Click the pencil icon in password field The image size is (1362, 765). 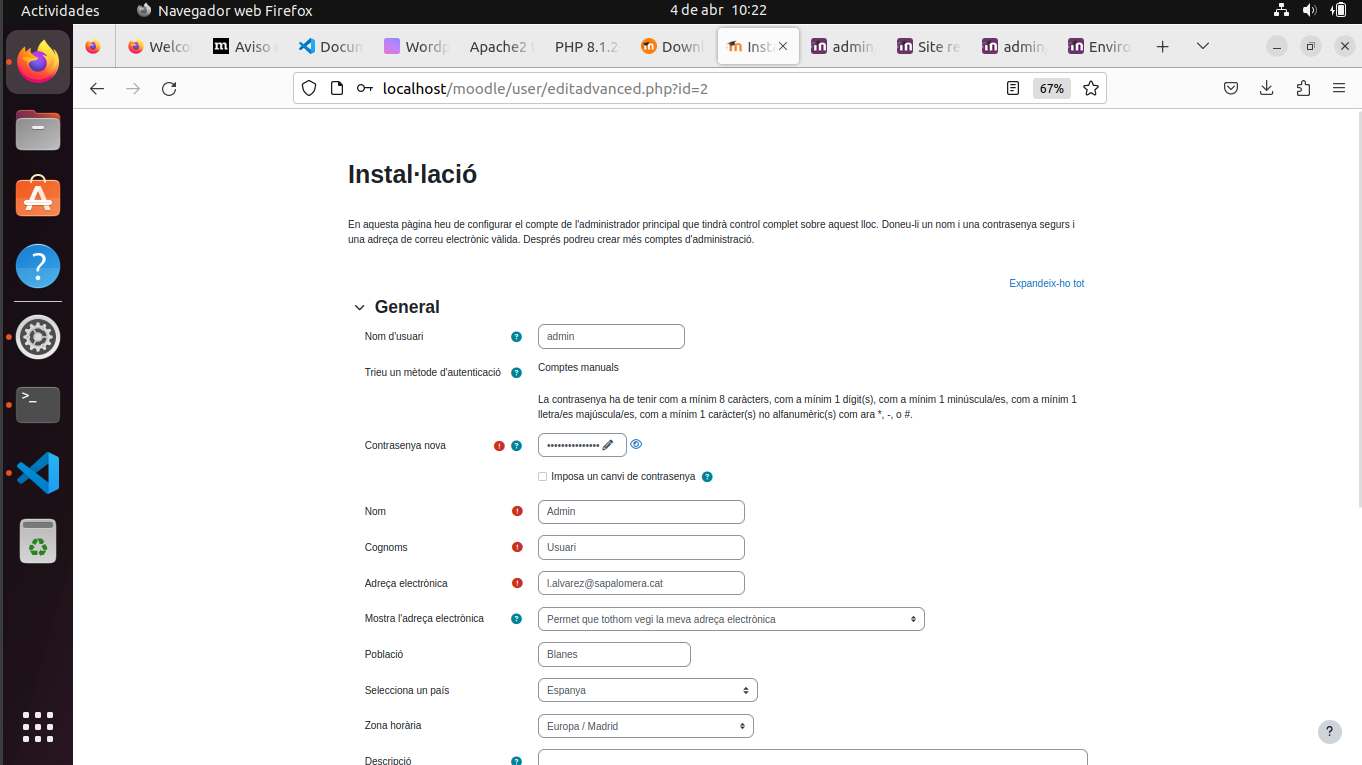607,445
